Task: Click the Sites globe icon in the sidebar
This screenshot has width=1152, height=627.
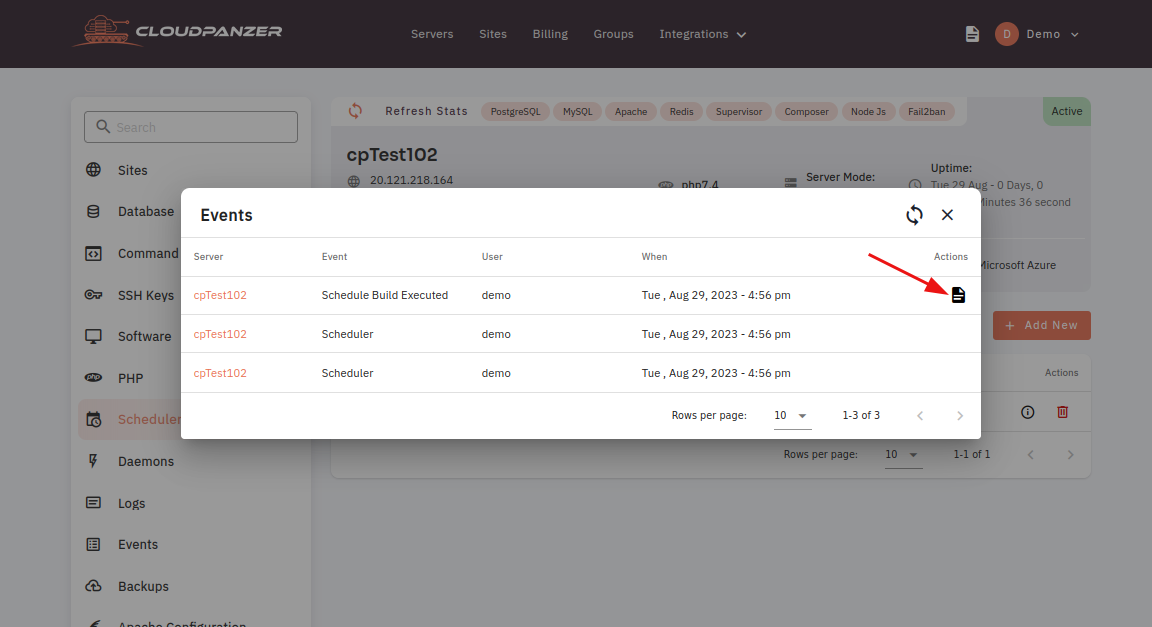Action: [93, 170]
